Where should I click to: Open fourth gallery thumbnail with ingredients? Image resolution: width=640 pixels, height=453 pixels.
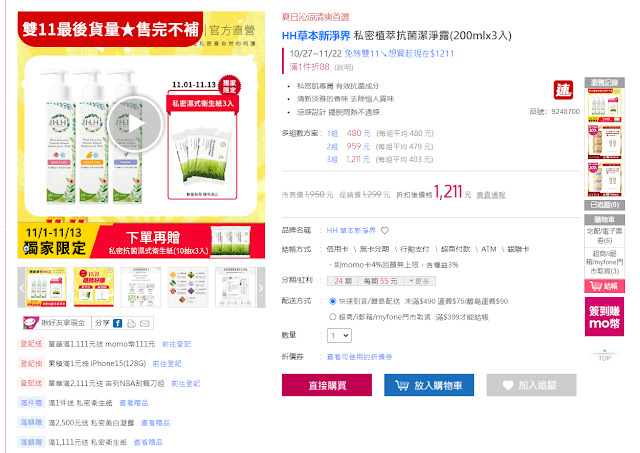tap(188, 287)
